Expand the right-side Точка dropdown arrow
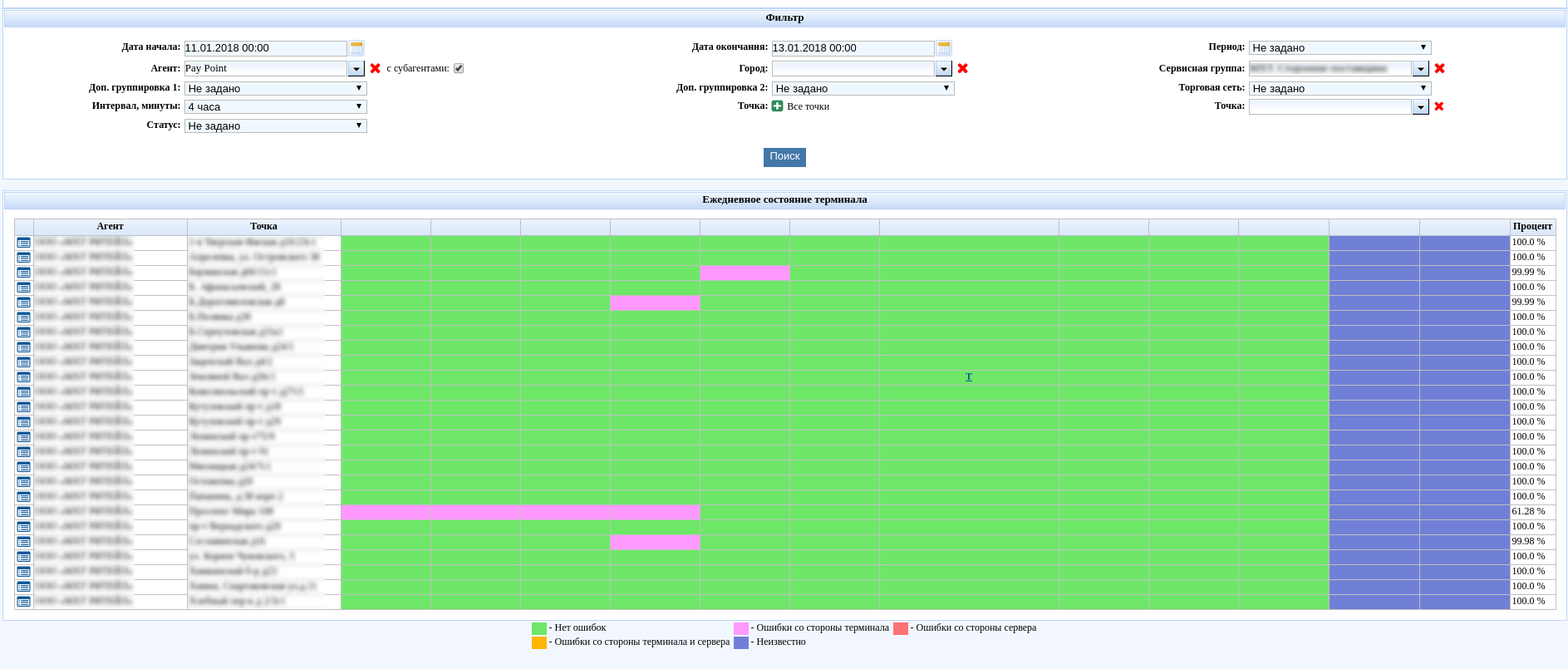Viewport: 1568px width, 669px height. pos(1421,107)
